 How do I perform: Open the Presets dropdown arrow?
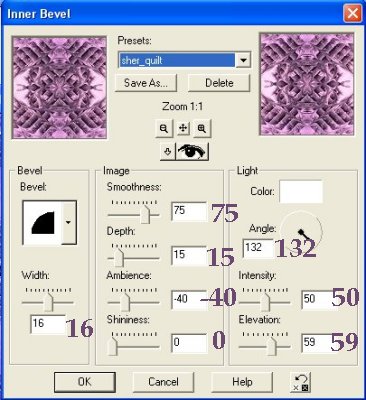(x=243, y=60)
